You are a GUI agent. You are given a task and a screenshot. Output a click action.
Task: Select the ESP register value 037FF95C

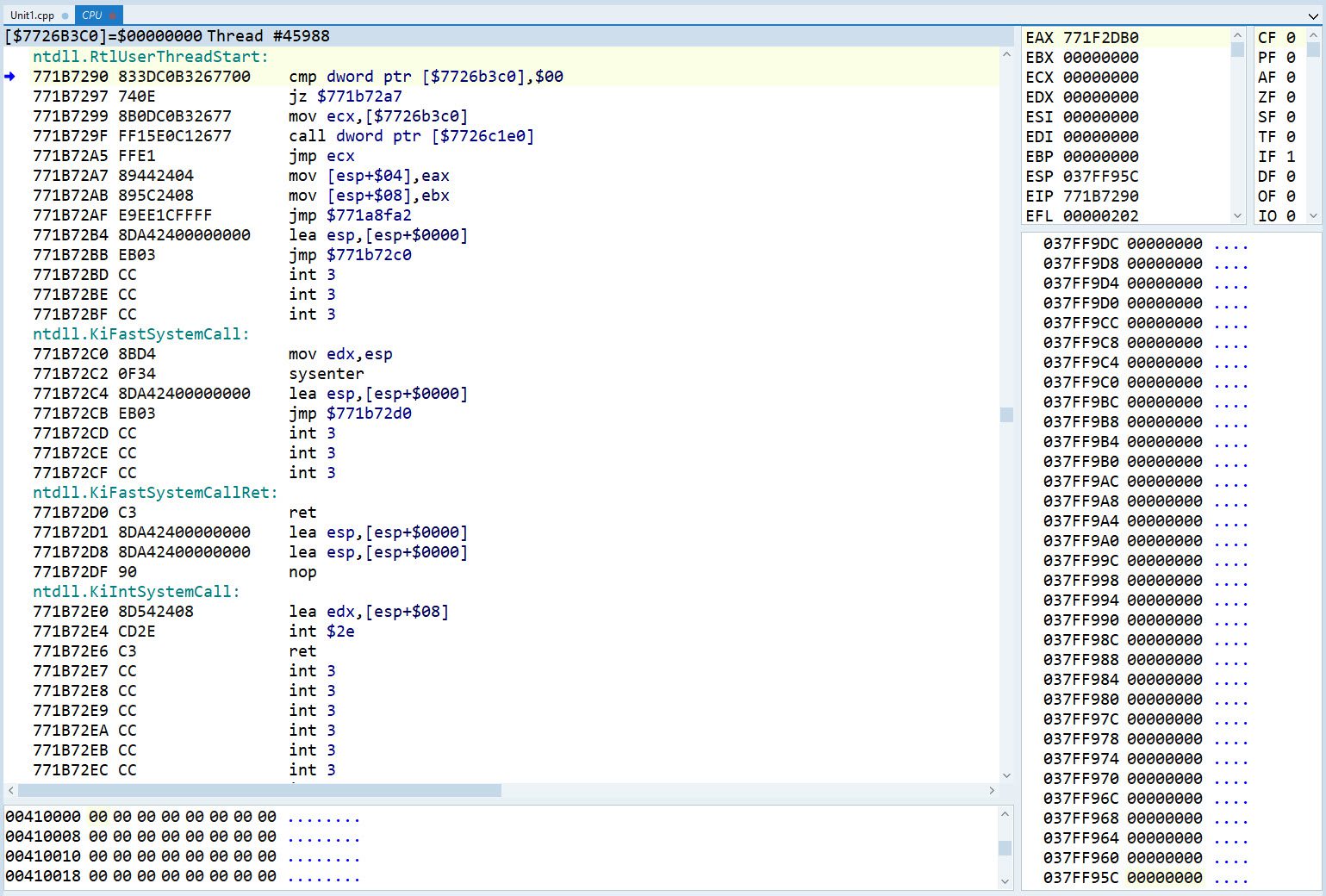[x=1101, y=177]
